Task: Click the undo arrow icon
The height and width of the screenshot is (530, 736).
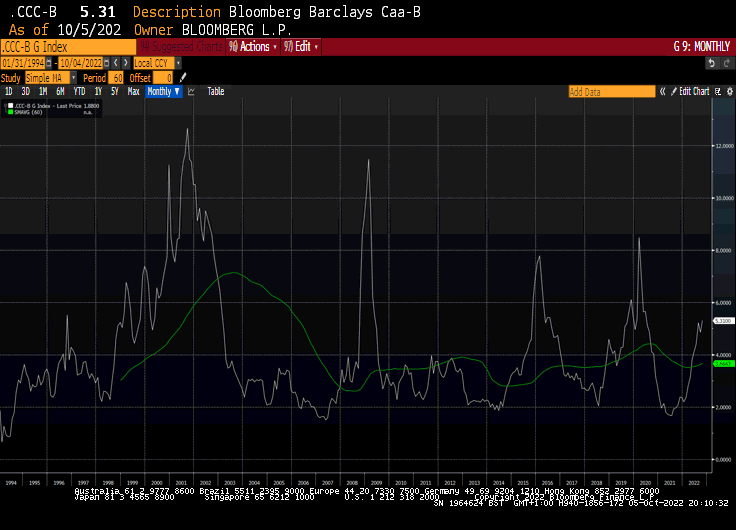Action: pyautogui.click(x=711, y=62)
